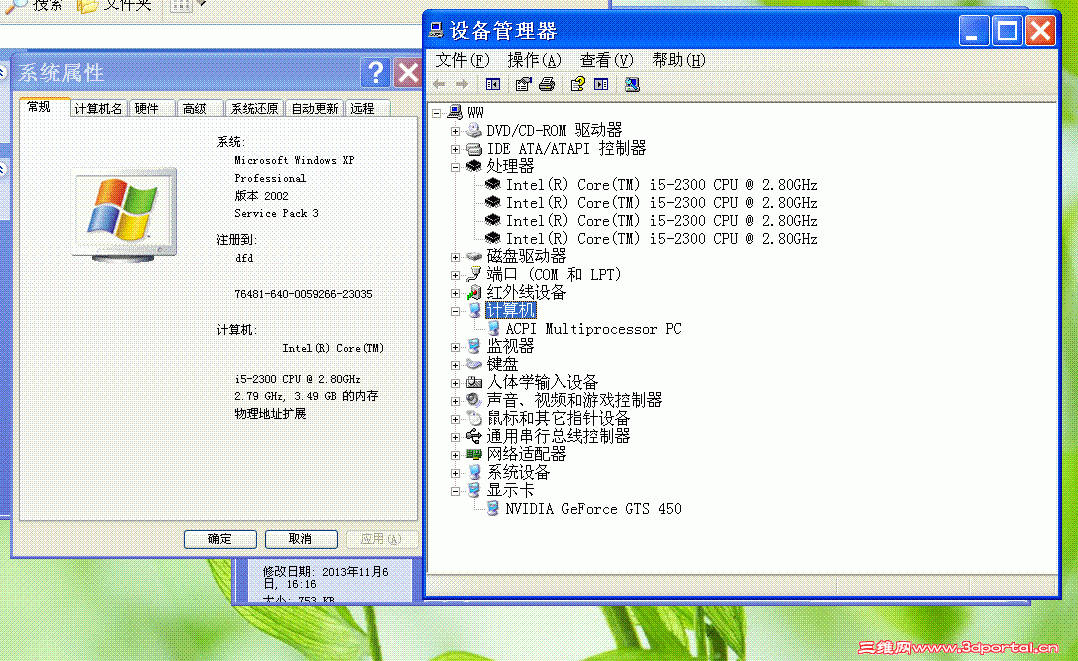Open the 查看(V) menu
This screenshot has width=1078, height=661.
606,61
